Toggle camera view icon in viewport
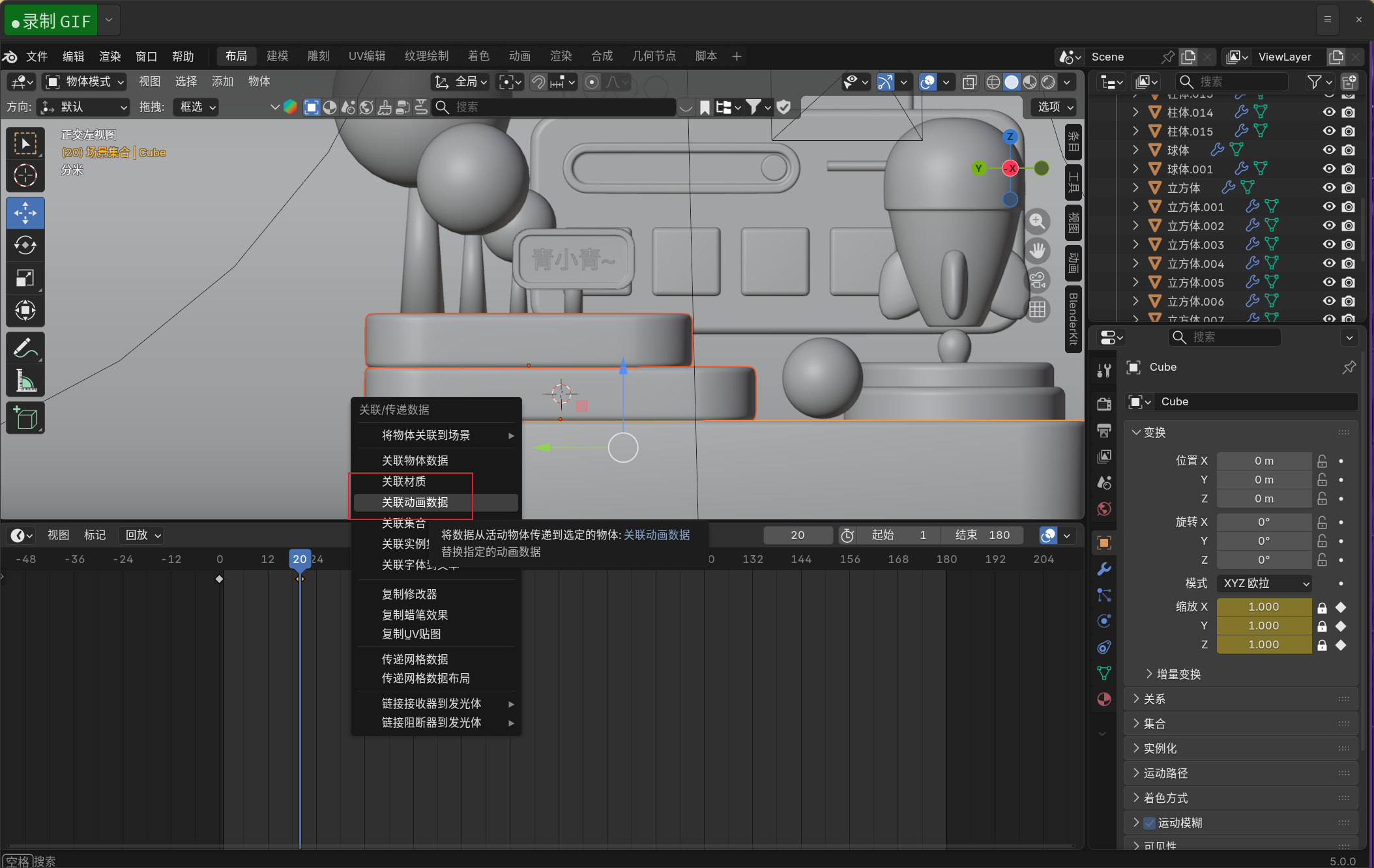This screenshot has width=1374, height=868. click(1037, 280)
